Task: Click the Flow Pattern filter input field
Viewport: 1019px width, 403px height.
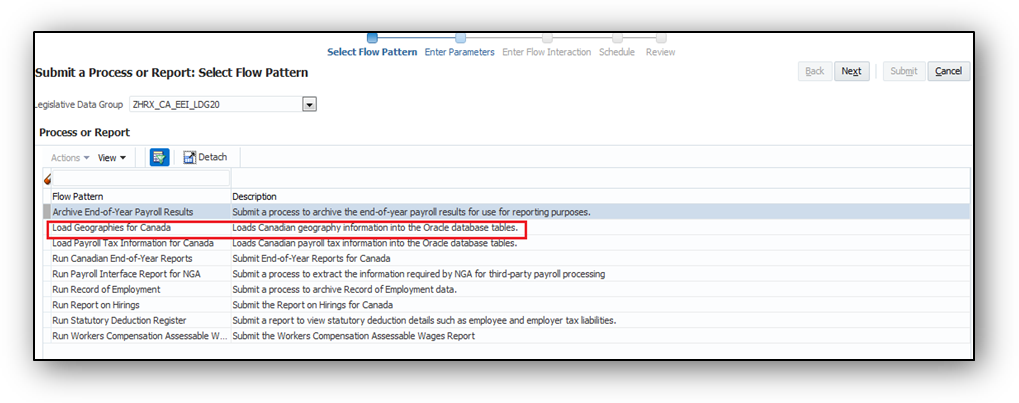Action: pyautogui.click(x=141, y=178)
